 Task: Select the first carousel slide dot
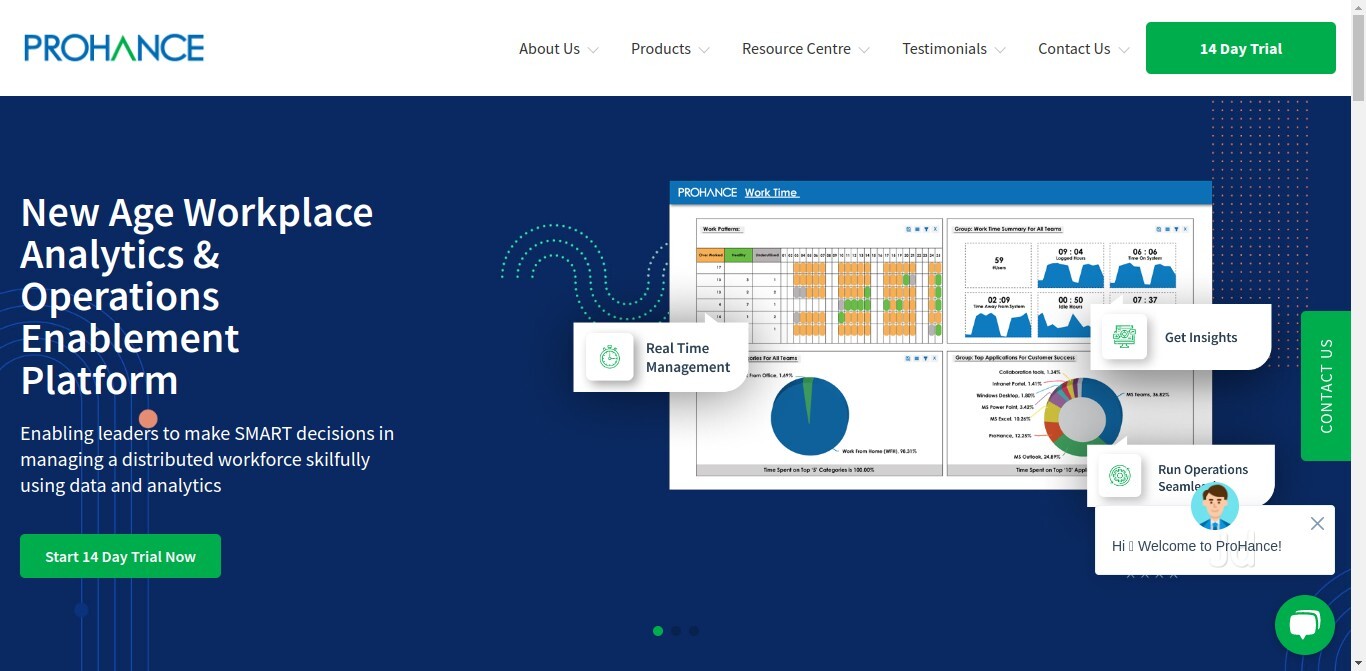tap(658, 631)
